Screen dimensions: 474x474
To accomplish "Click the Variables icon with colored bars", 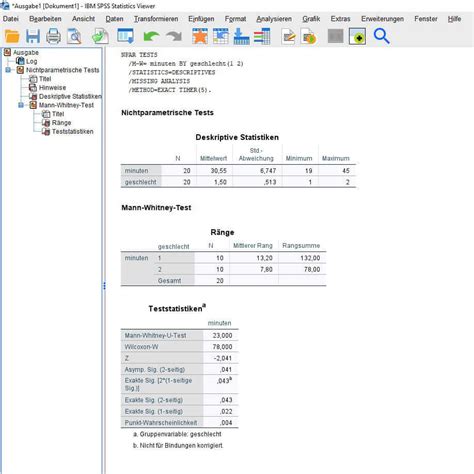I will tap(262, 36).
